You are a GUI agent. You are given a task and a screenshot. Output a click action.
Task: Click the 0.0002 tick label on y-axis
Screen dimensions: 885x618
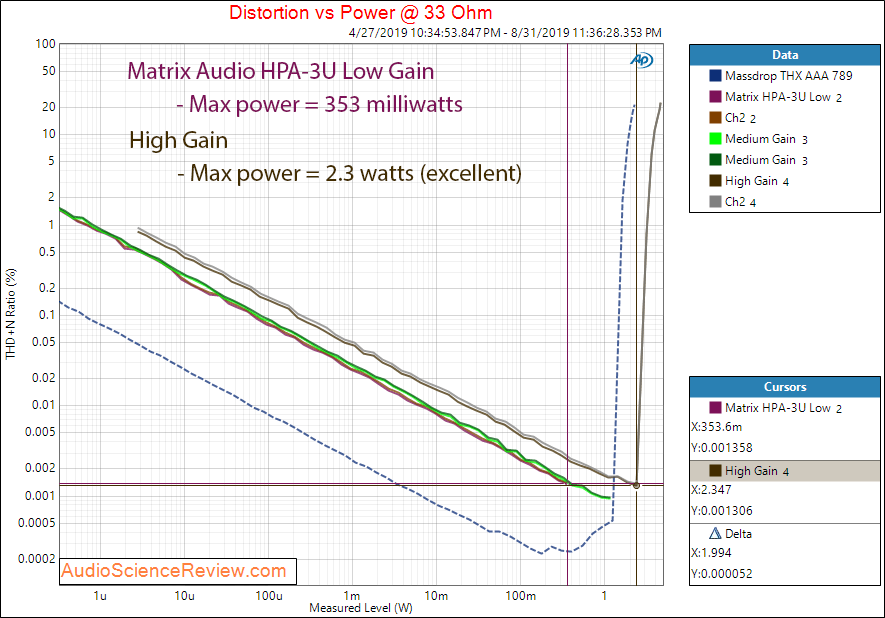[x=37, y=559]
